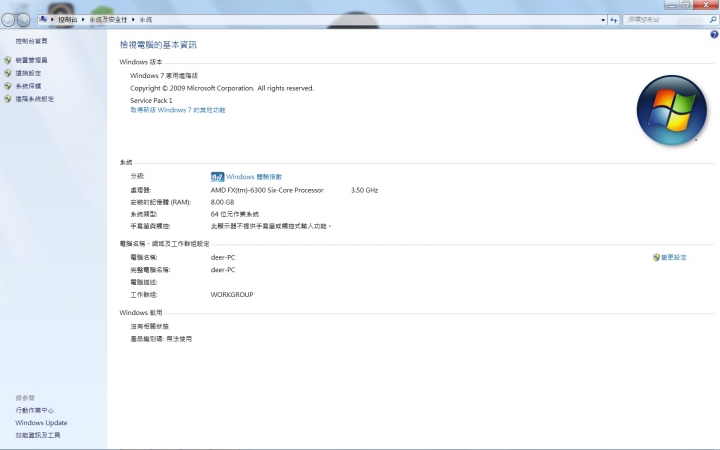The width and height of the screenshot is (720, 450).
Task: Click the shield icon beside 遠端設定
Action: click(x=7, y=73)
